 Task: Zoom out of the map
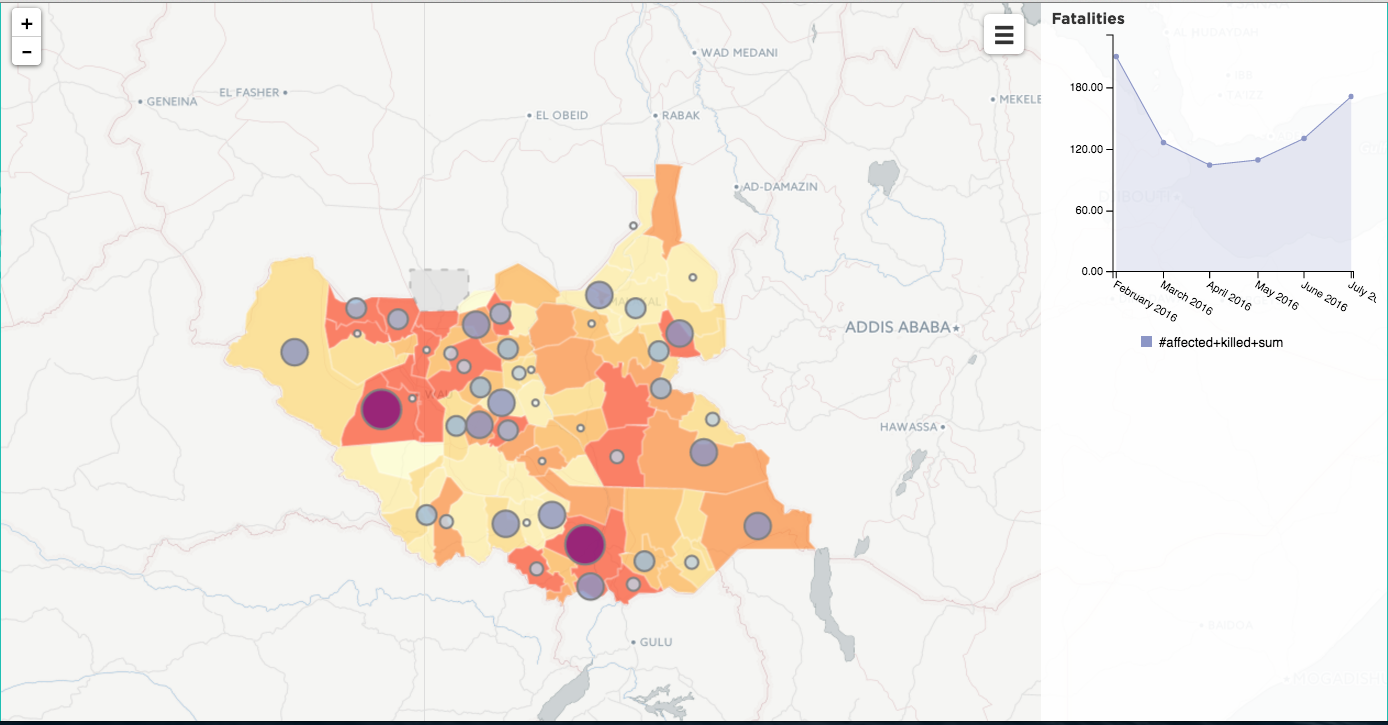pyautogui.click(x=26, y=52)
